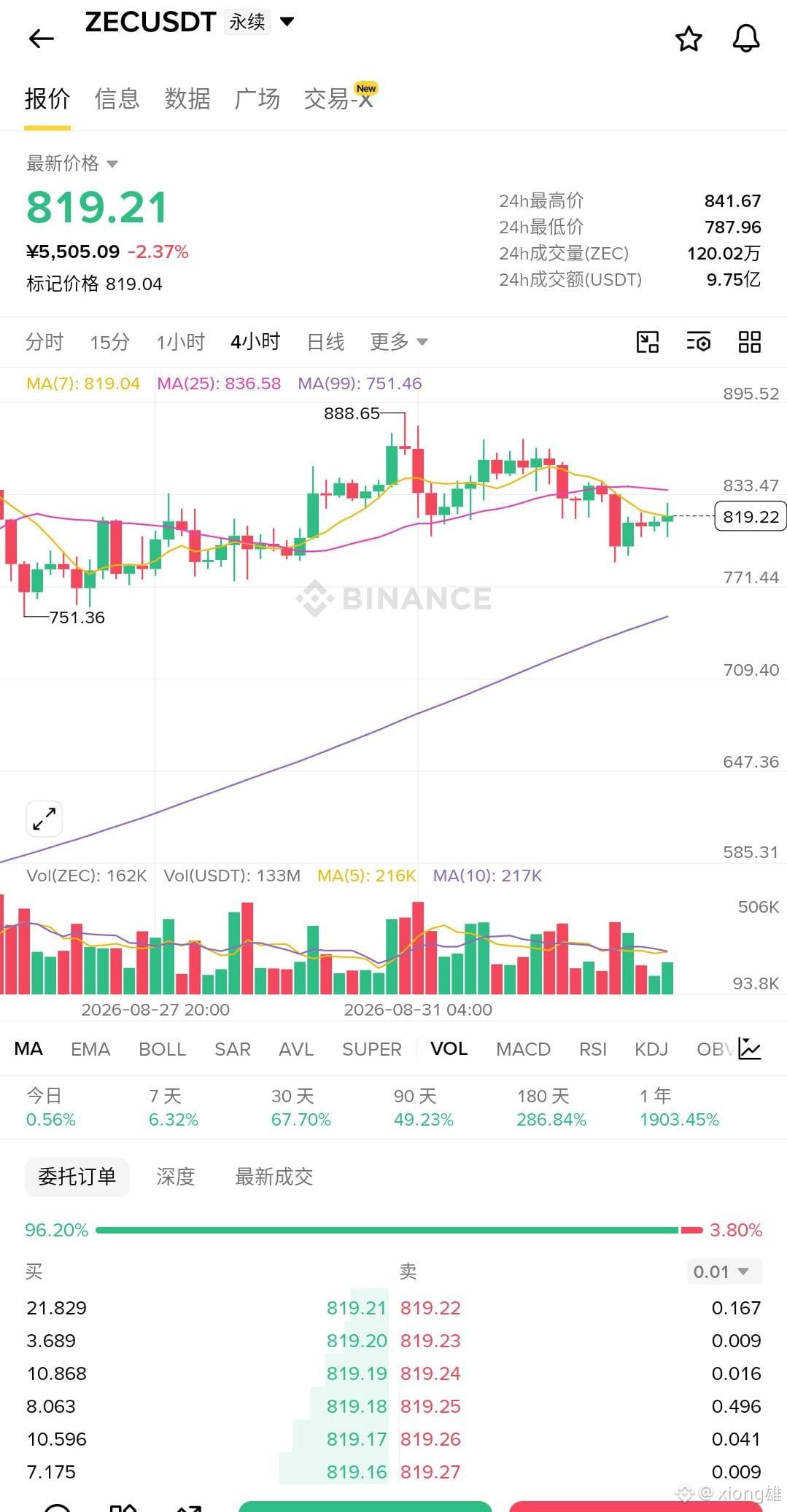This screenshot has width=787, height=1512.
Task: Toggle the VOL indicator
Action: pos(449,1048)
